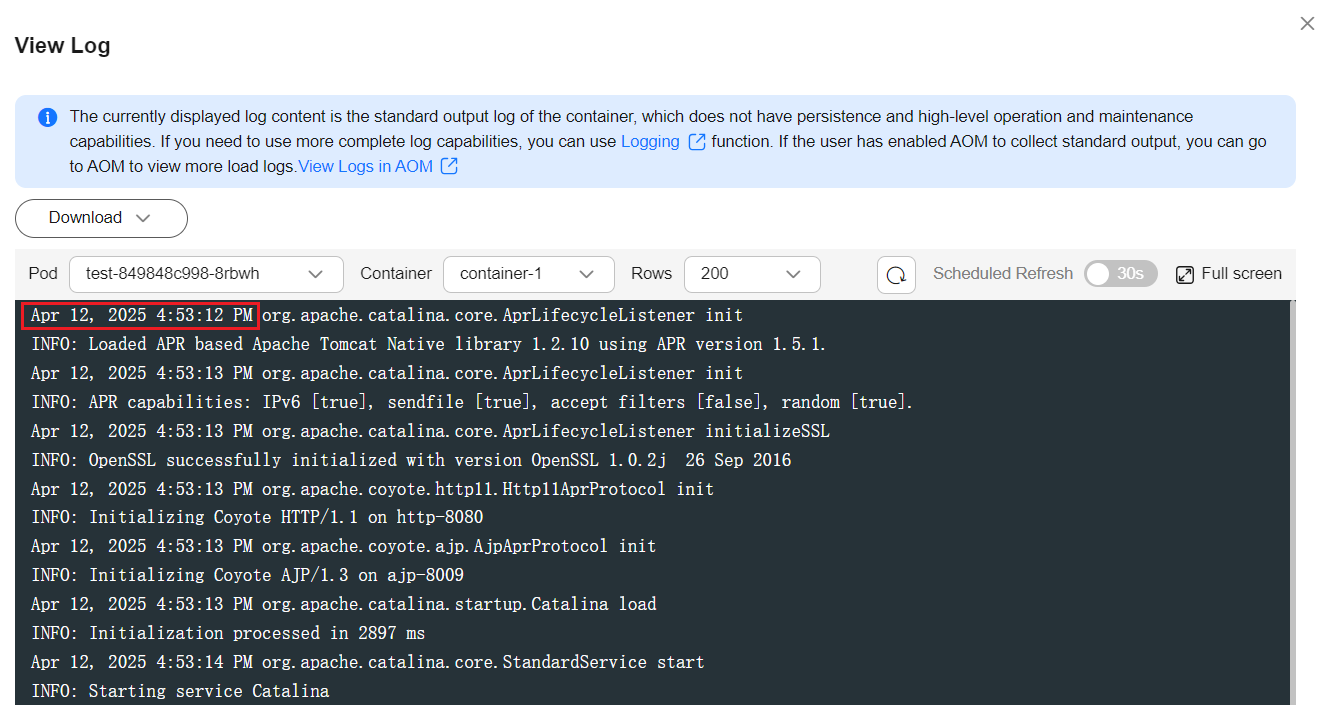This screenshot has width=1320, height=705.
Task: Click the blue info icon in notice
Action: click(48, 117)
